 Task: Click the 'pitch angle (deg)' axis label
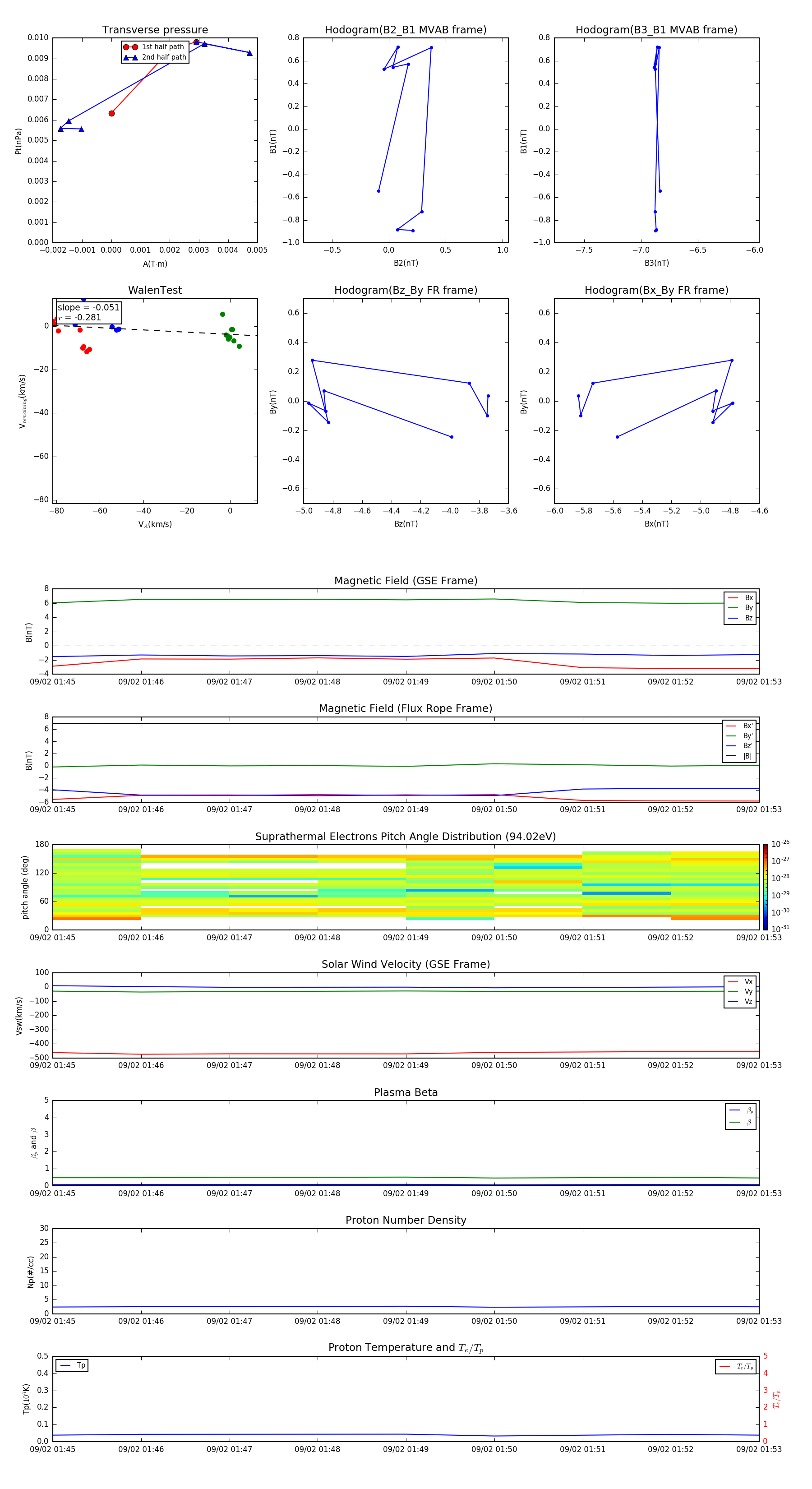point(25,887)
